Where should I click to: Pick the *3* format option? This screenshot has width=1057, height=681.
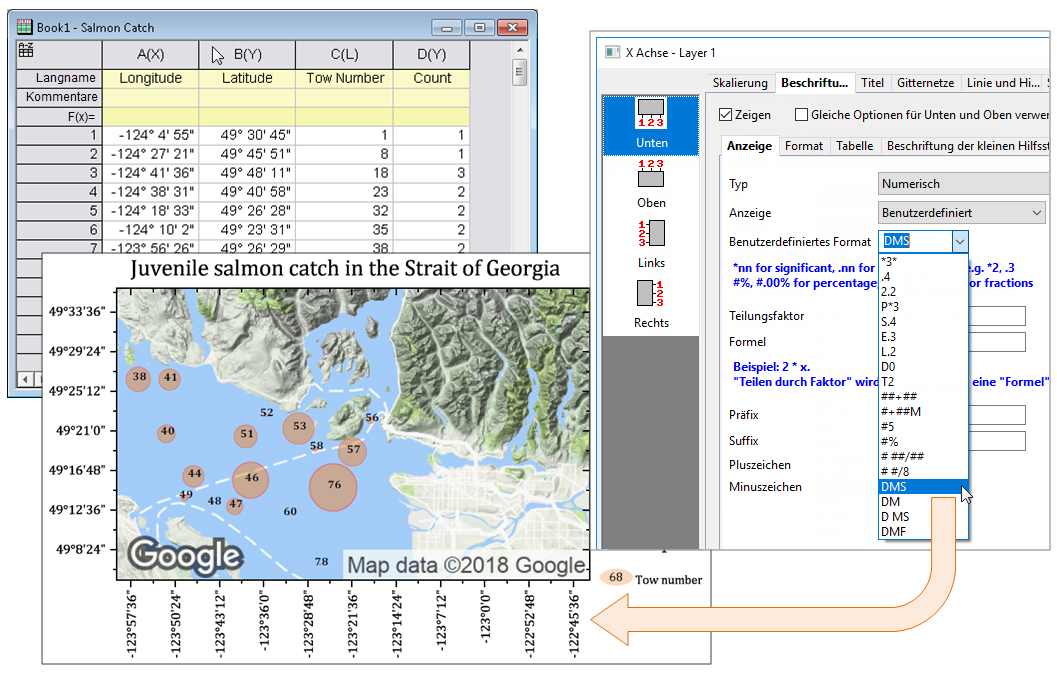pos(923,262)
